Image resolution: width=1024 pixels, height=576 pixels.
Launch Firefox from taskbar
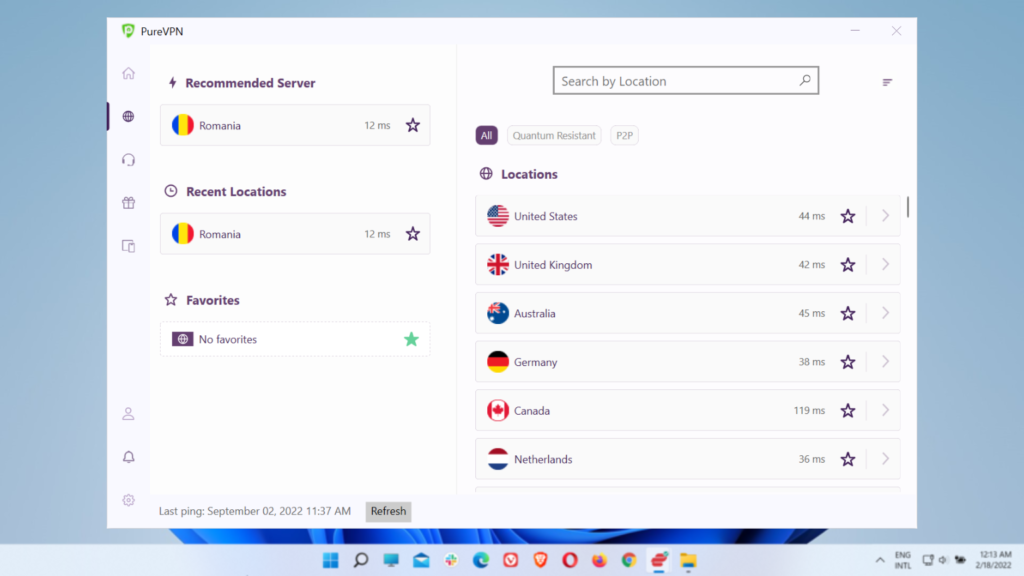(x=600, y=560)
